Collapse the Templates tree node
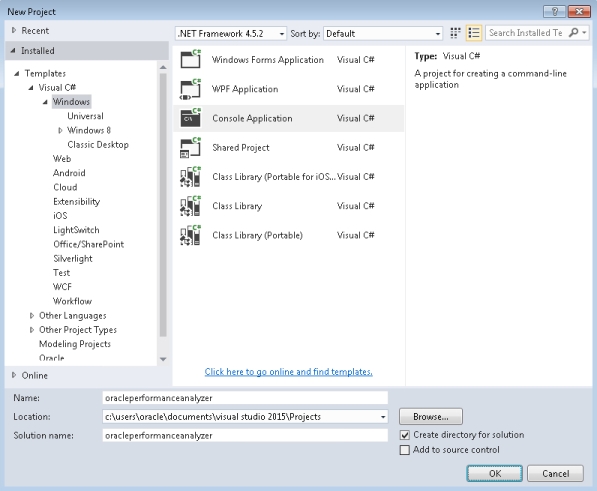This screenshot has width=597, height=491. pyautogui.click(x=16, y=73)
